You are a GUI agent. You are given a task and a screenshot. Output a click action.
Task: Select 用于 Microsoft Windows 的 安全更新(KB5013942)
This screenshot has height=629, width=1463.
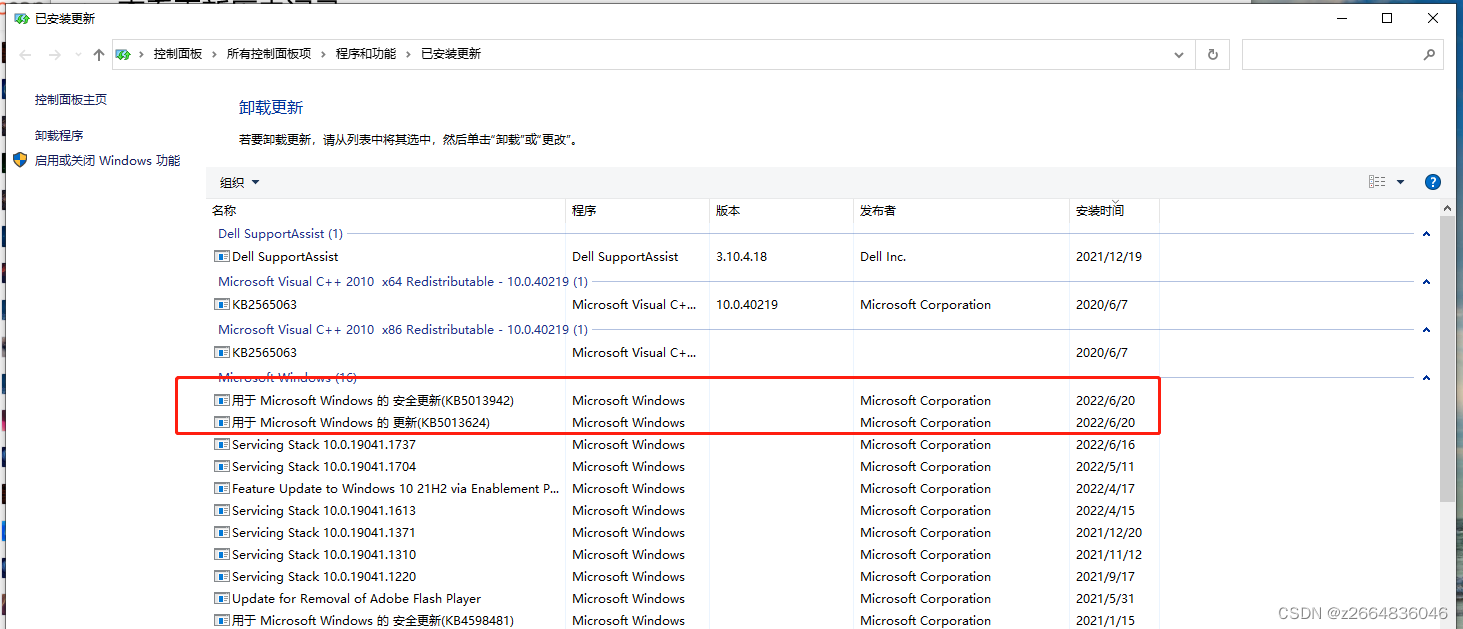click(x=373, y=401)
